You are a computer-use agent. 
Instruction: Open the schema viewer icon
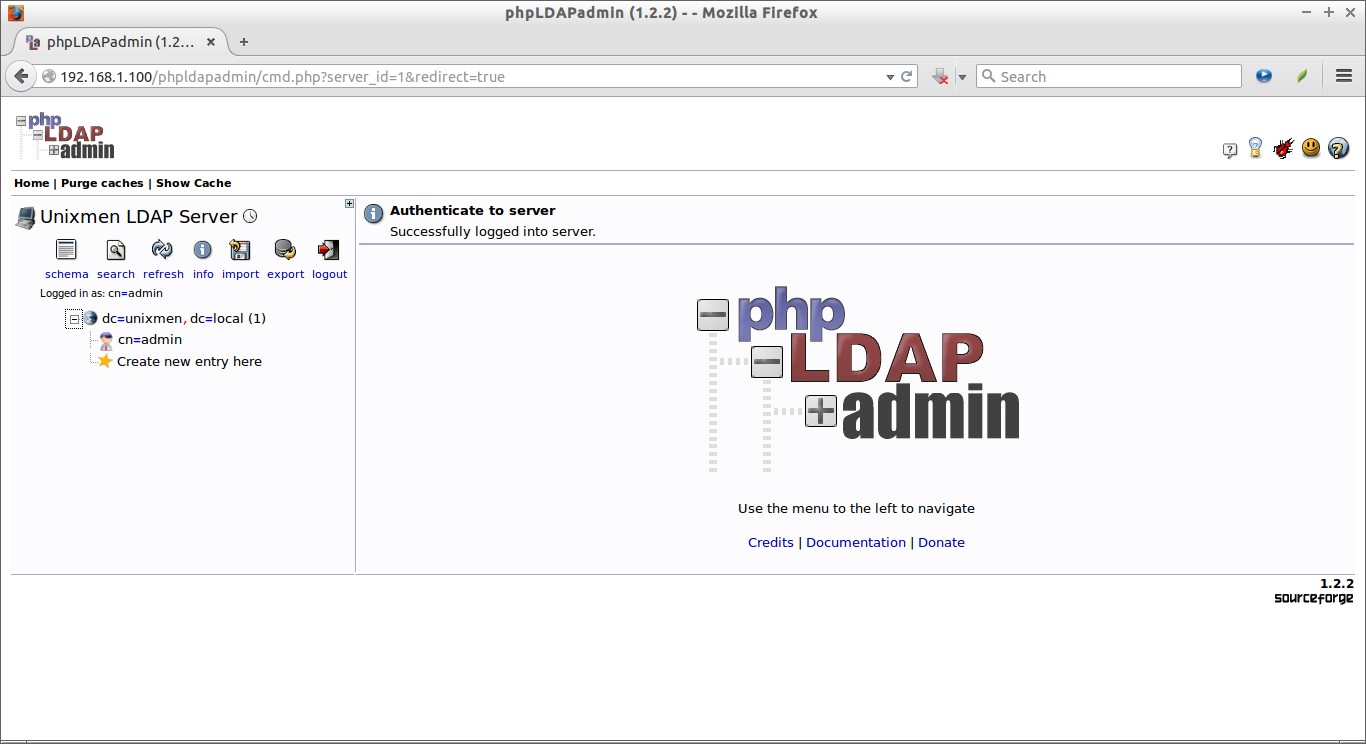[66, 250]
